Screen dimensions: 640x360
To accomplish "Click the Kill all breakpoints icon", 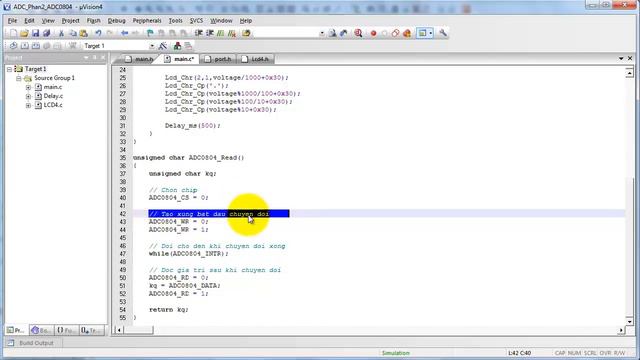I will pyautogui.click(x=407, y=33).
